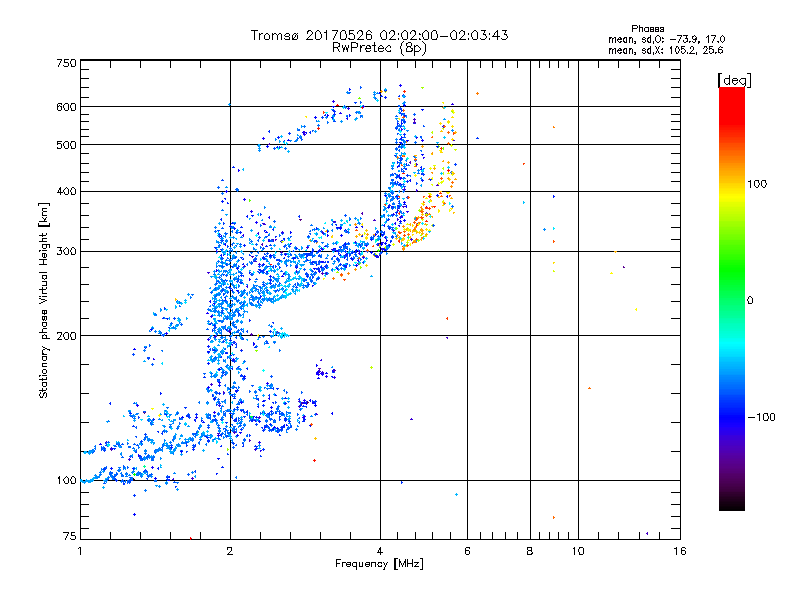Click the x-axis tick label '2'
Image resolution: width=800 pixels, height=600 pixels.
(230, 551)
